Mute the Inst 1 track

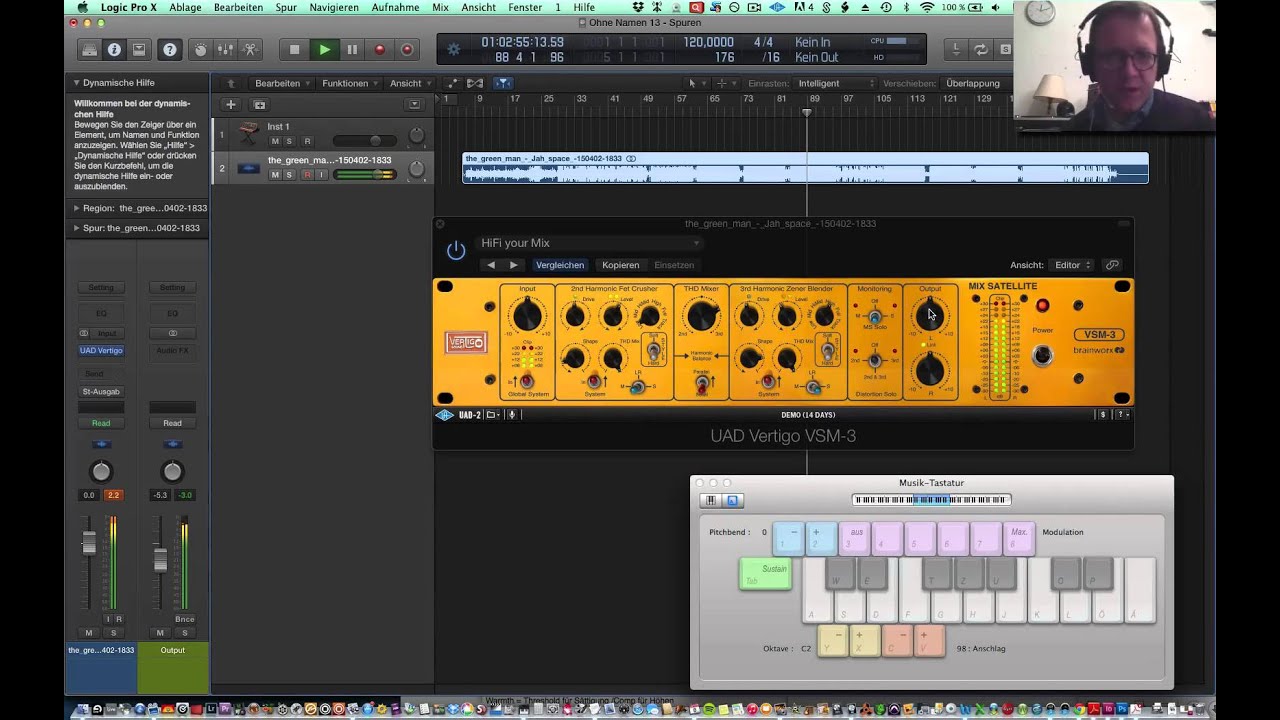point(274,141)
